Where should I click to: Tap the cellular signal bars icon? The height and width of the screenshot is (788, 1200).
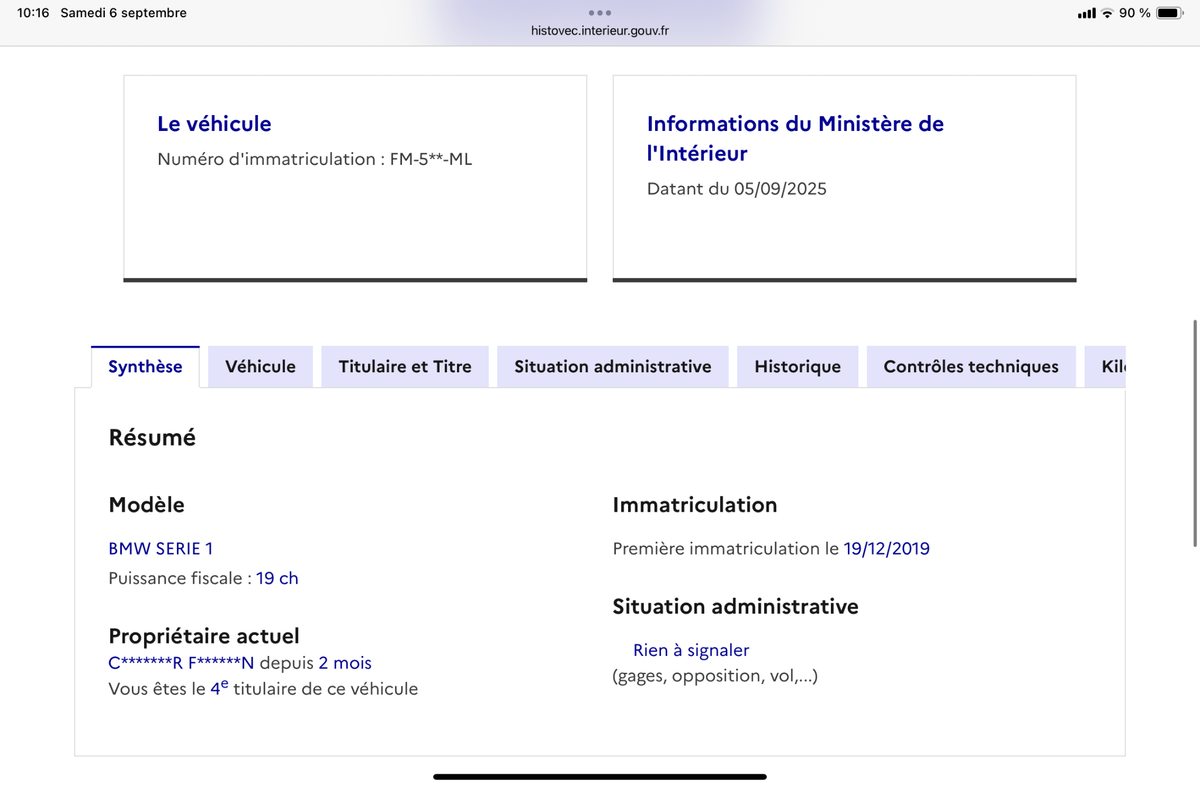coord(1086,13)
